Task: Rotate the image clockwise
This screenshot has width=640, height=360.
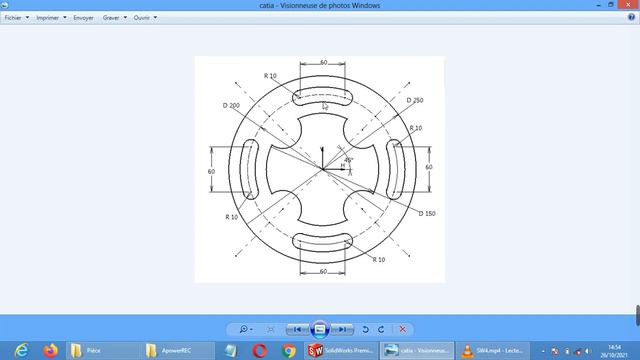Action: coord(381,329)
